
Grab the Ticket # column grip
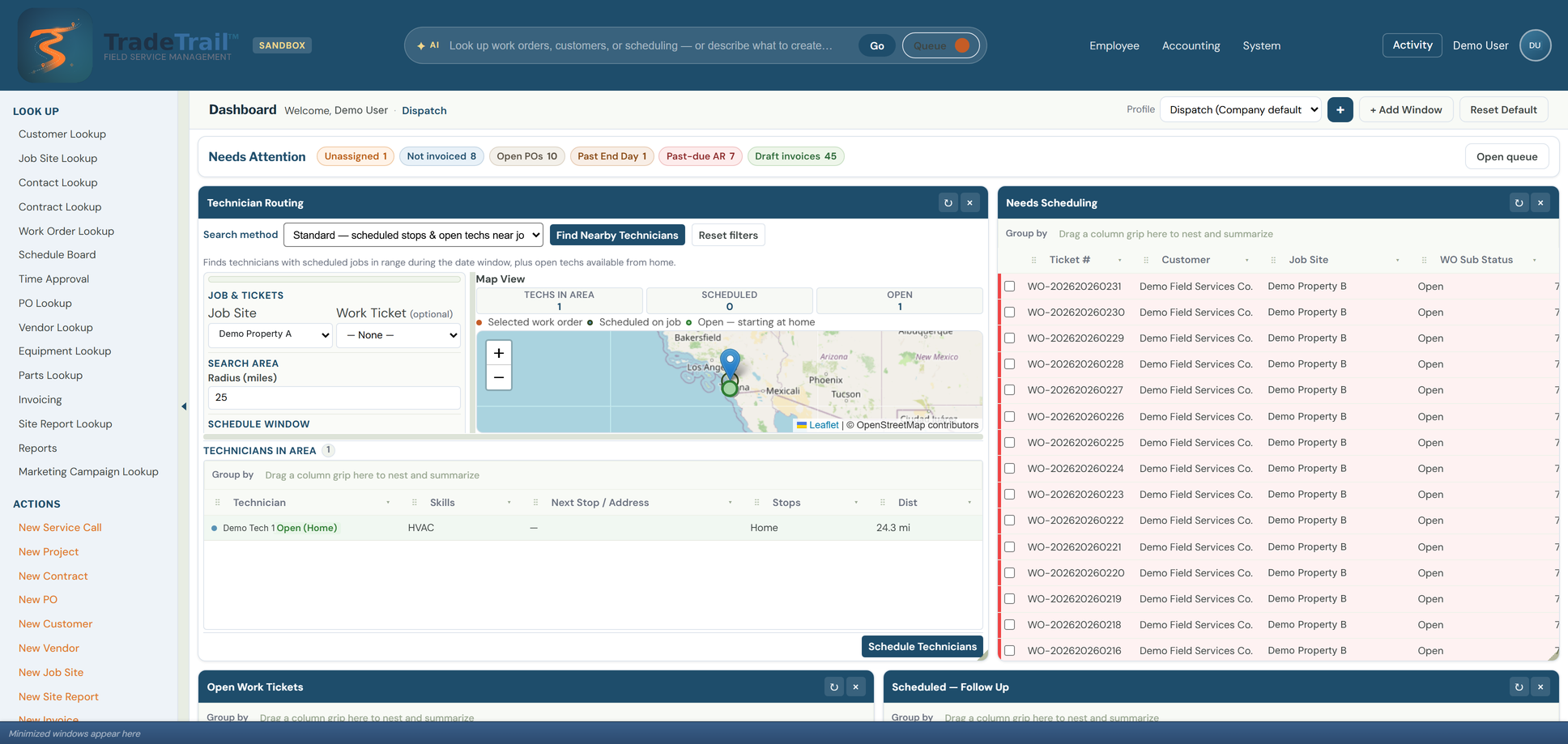(x=1033, y=260)
